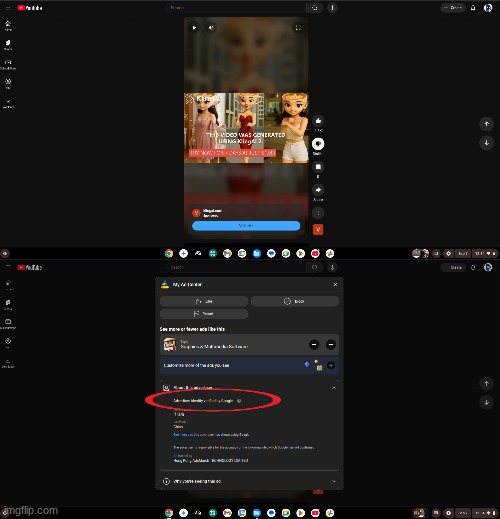
Task: Open the arrow on 'Customize more of the ads you see'
Action: click(331, 365)
